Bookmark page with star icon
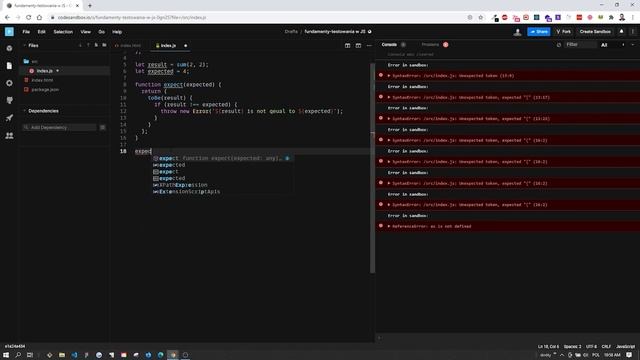Image resolution: width=640 pixels, height=360 pixels. tap(481, 18)
